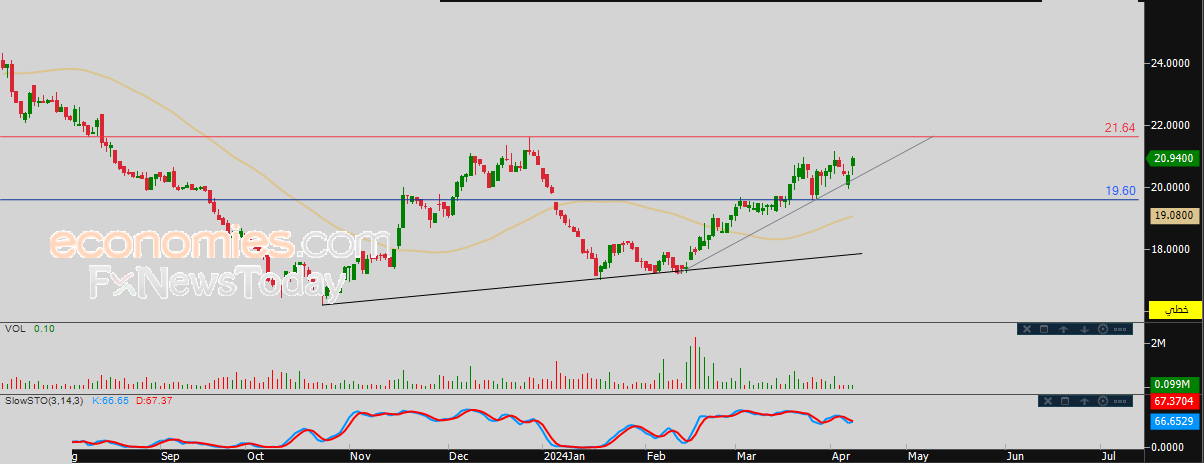
Task: Click the red 21.64 resistance label
Action: tap(1120, 128)
